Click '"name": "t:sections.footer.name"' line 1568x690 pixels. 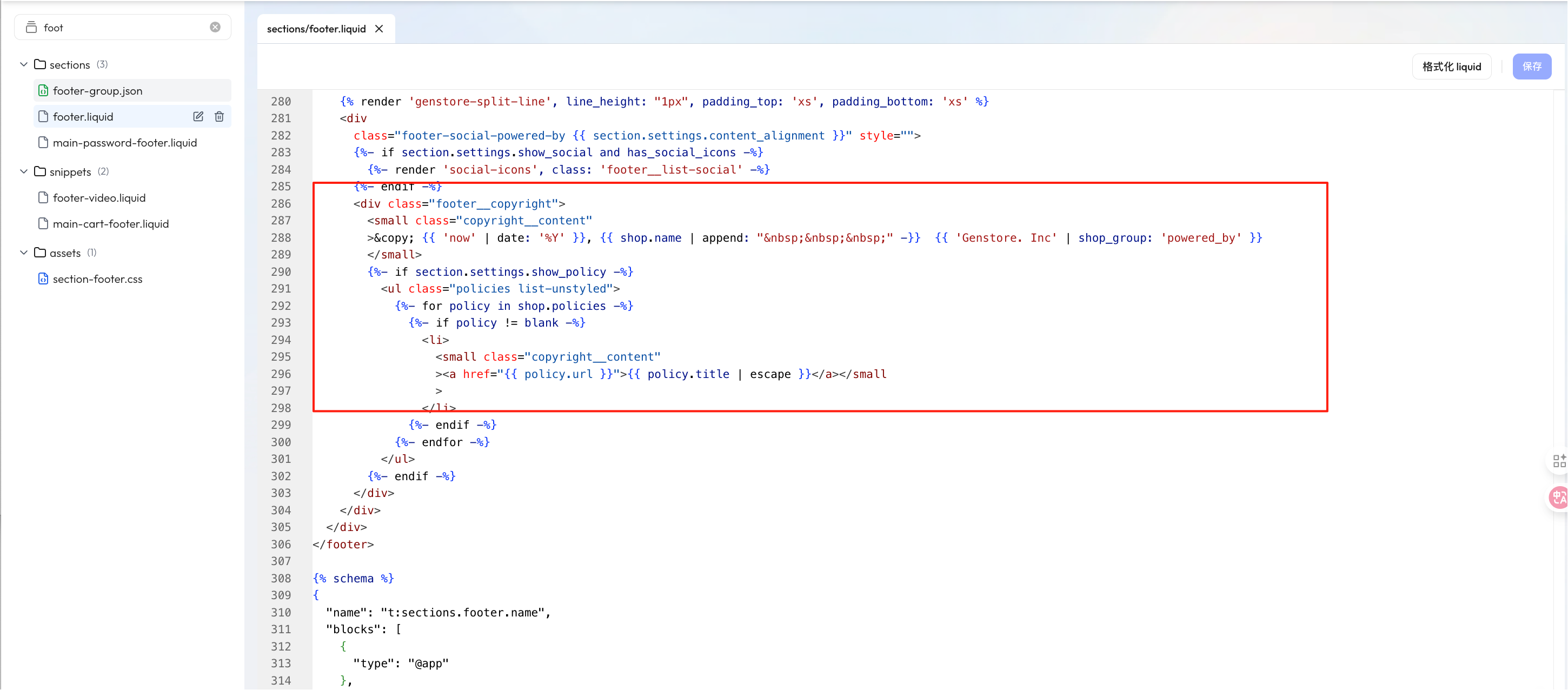(x=438, y=613)
